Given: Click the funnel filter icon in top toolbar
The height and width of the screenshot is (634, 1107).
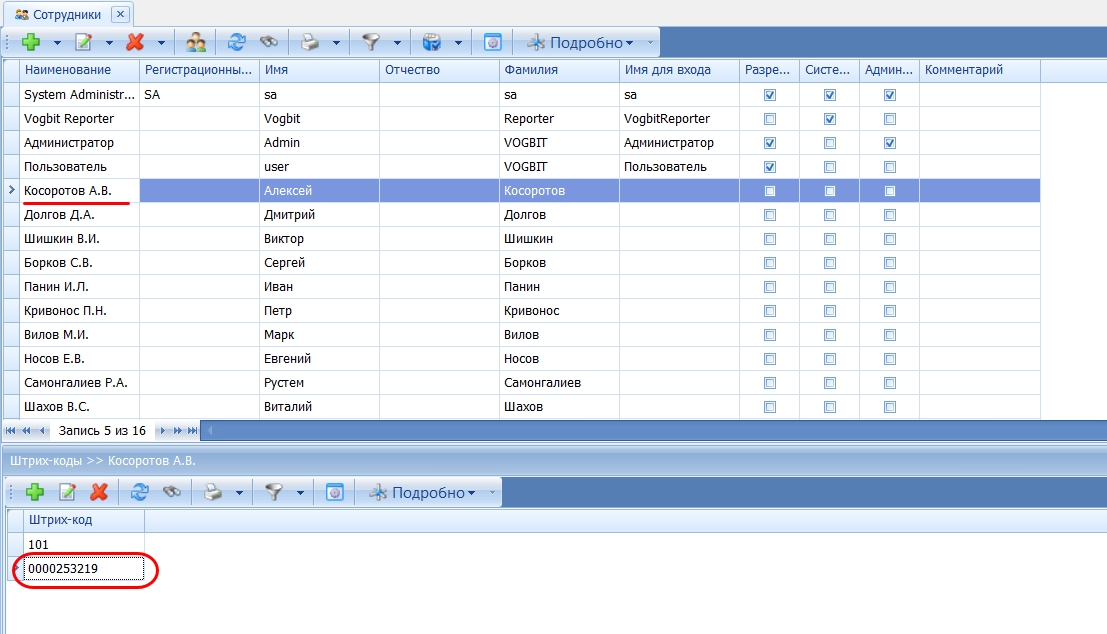Looking at the screenshot, I should tap(371, 42).
